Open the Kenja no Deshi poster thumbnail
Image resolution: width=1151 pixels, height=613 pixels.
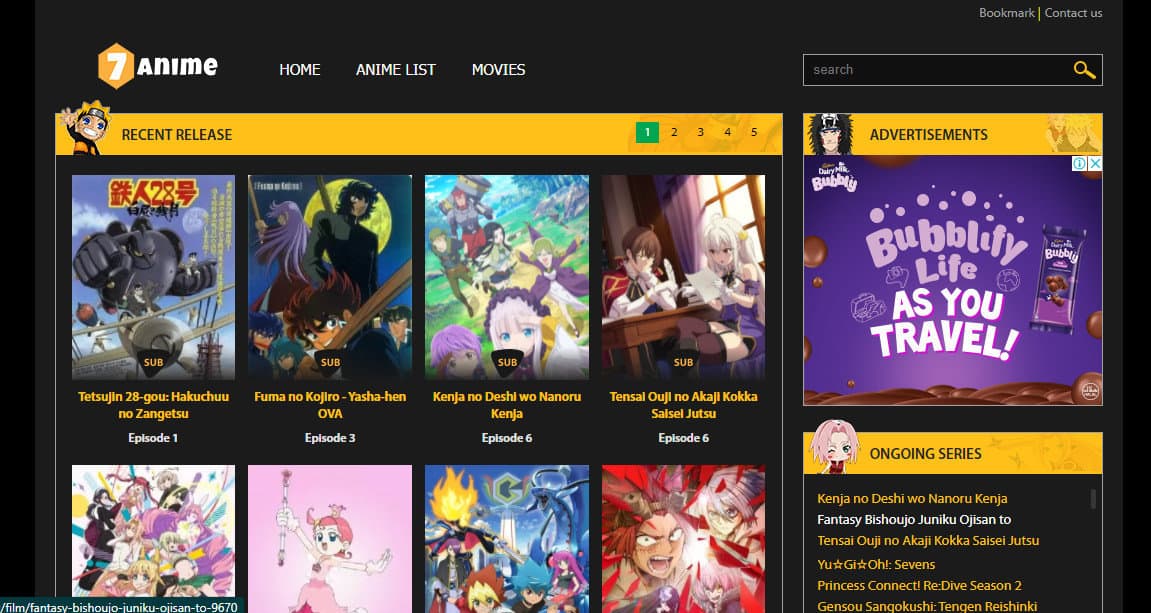pyautogui.click(x=507, y=277)
